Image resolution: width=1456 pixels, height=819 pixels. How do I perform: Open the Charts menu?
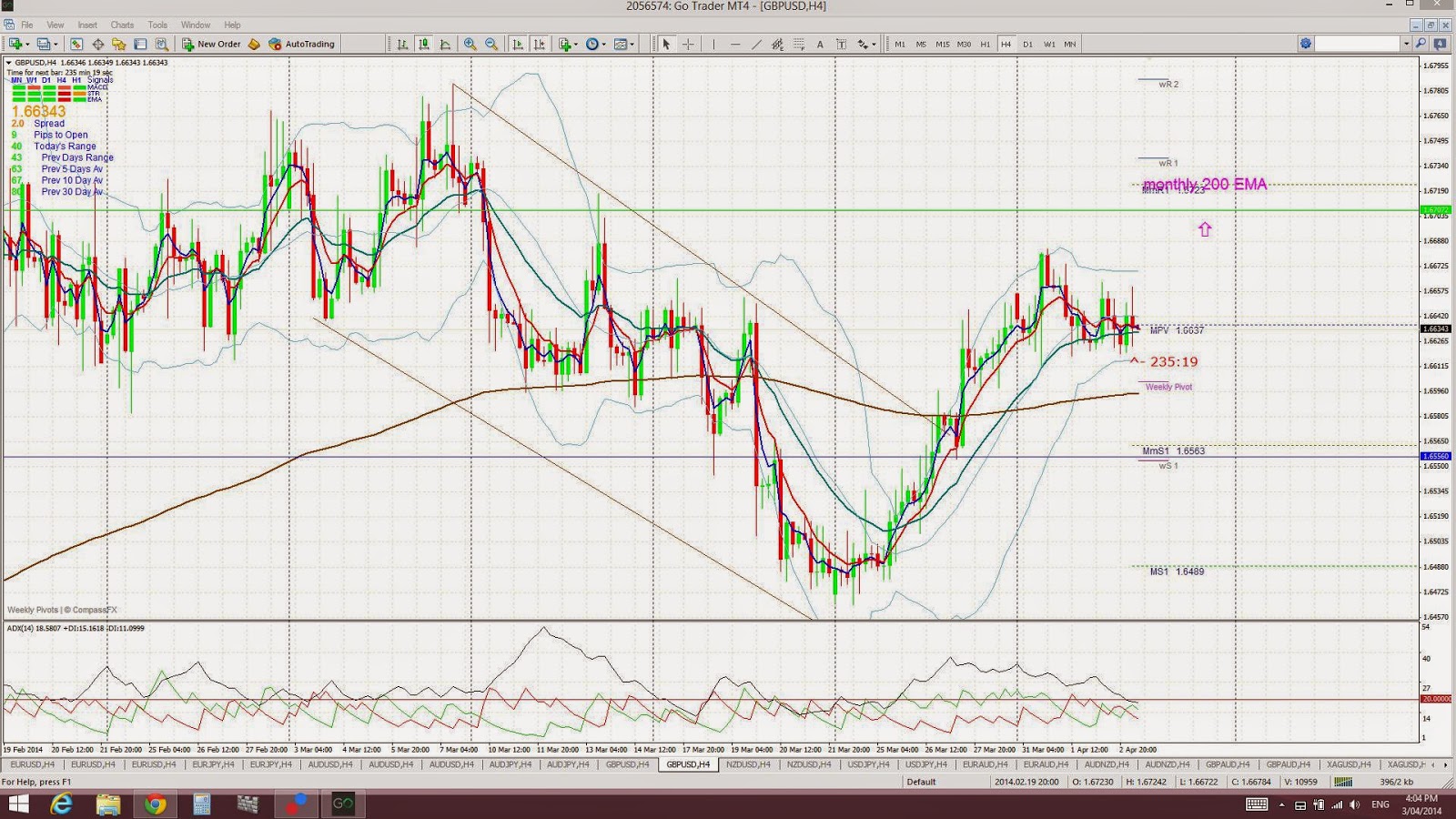(122, 25)
